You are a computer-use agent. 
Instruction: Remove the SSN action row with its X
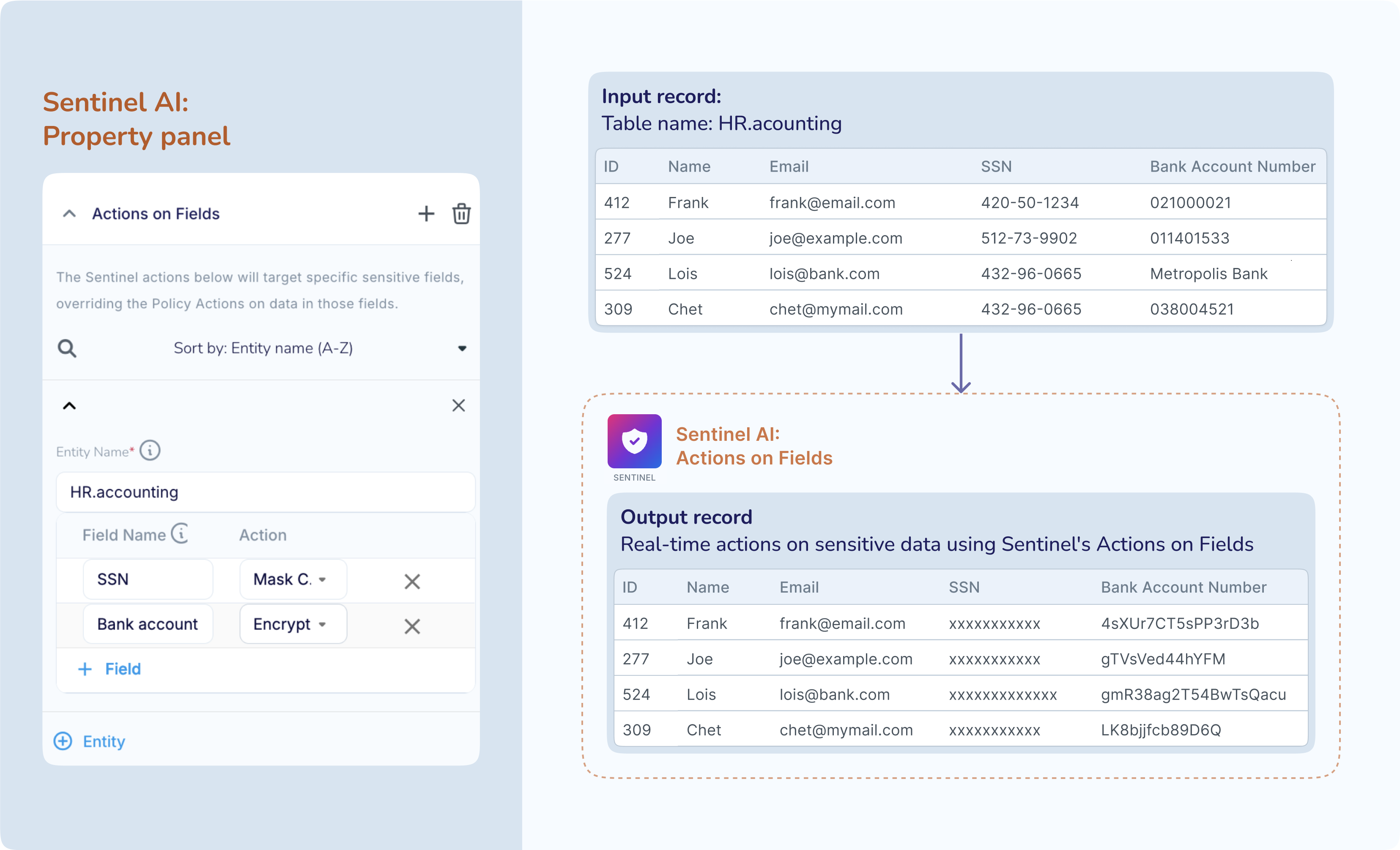pos(412,581)
